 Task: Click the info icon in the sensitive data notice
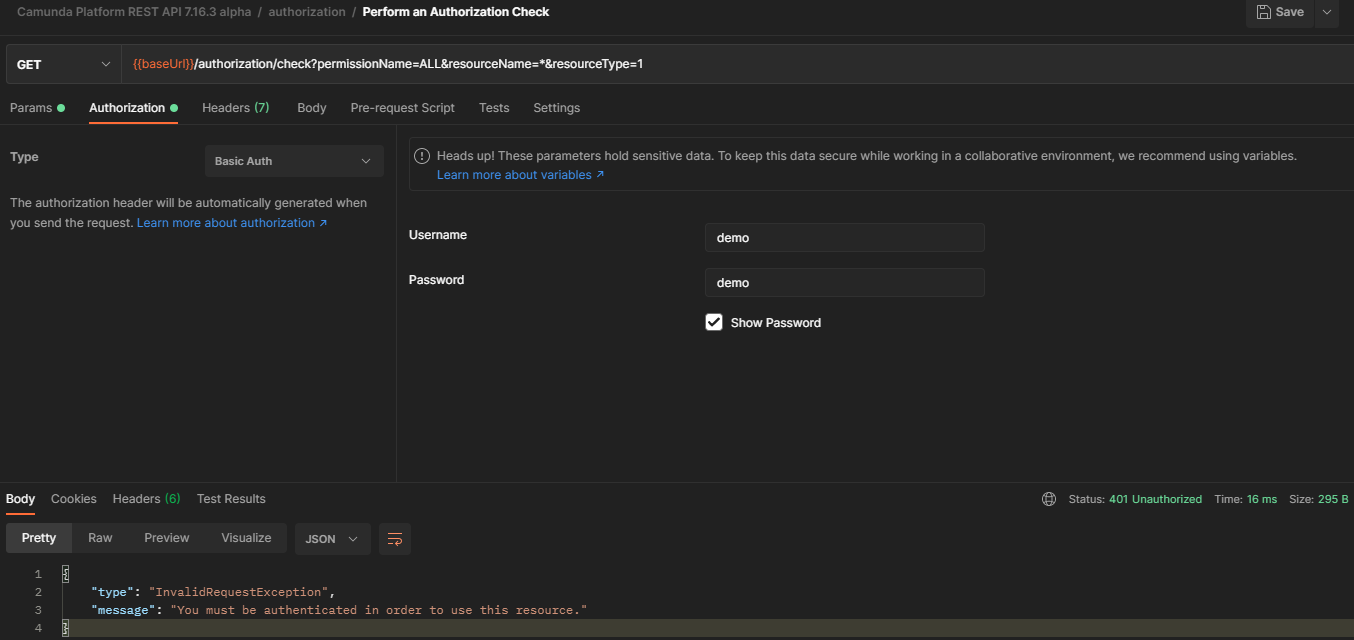(421, 155)
